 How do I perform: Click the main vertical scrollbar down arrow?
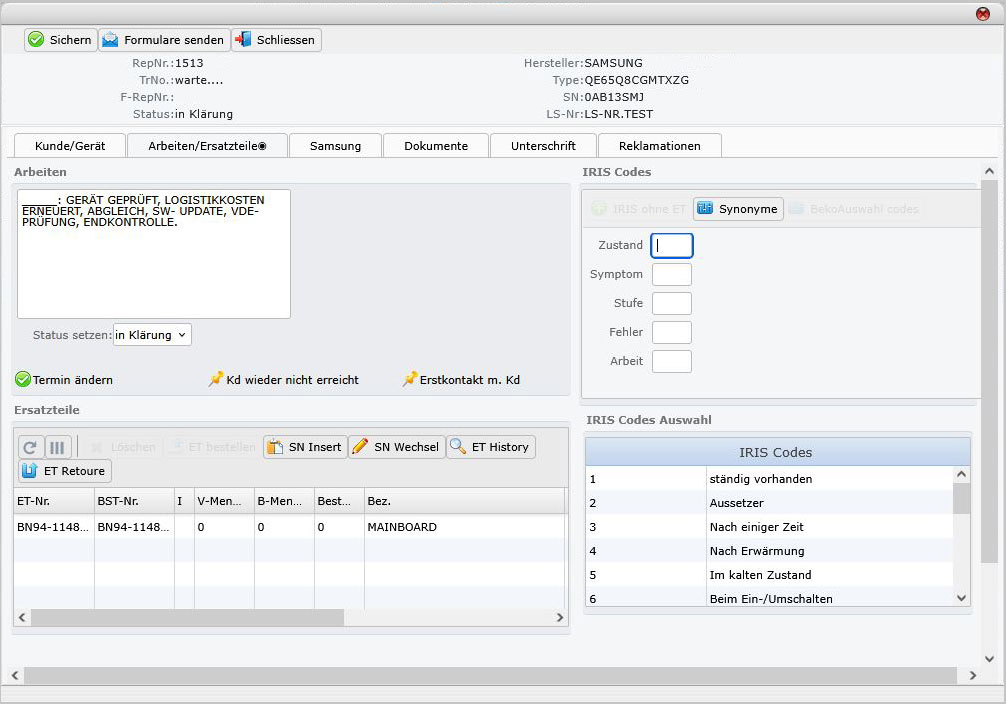coord(989,658)
